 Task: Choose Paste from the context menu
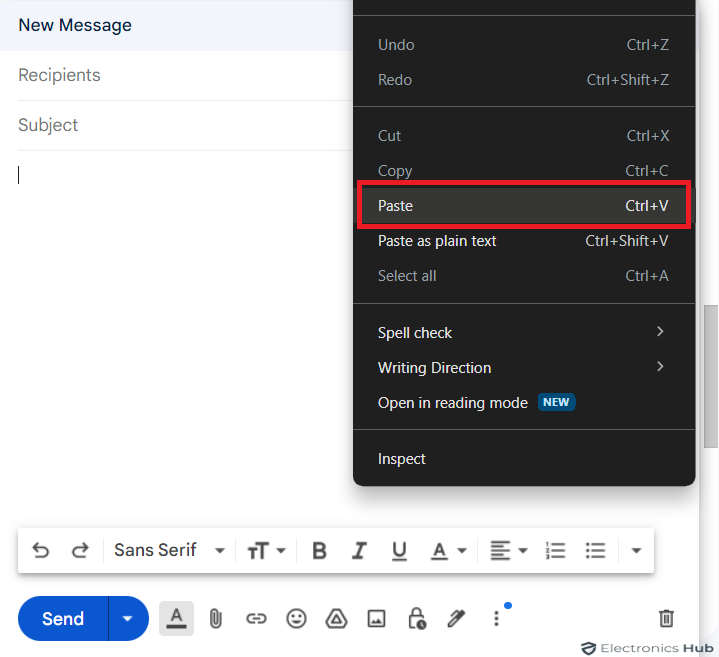point(524,205)
